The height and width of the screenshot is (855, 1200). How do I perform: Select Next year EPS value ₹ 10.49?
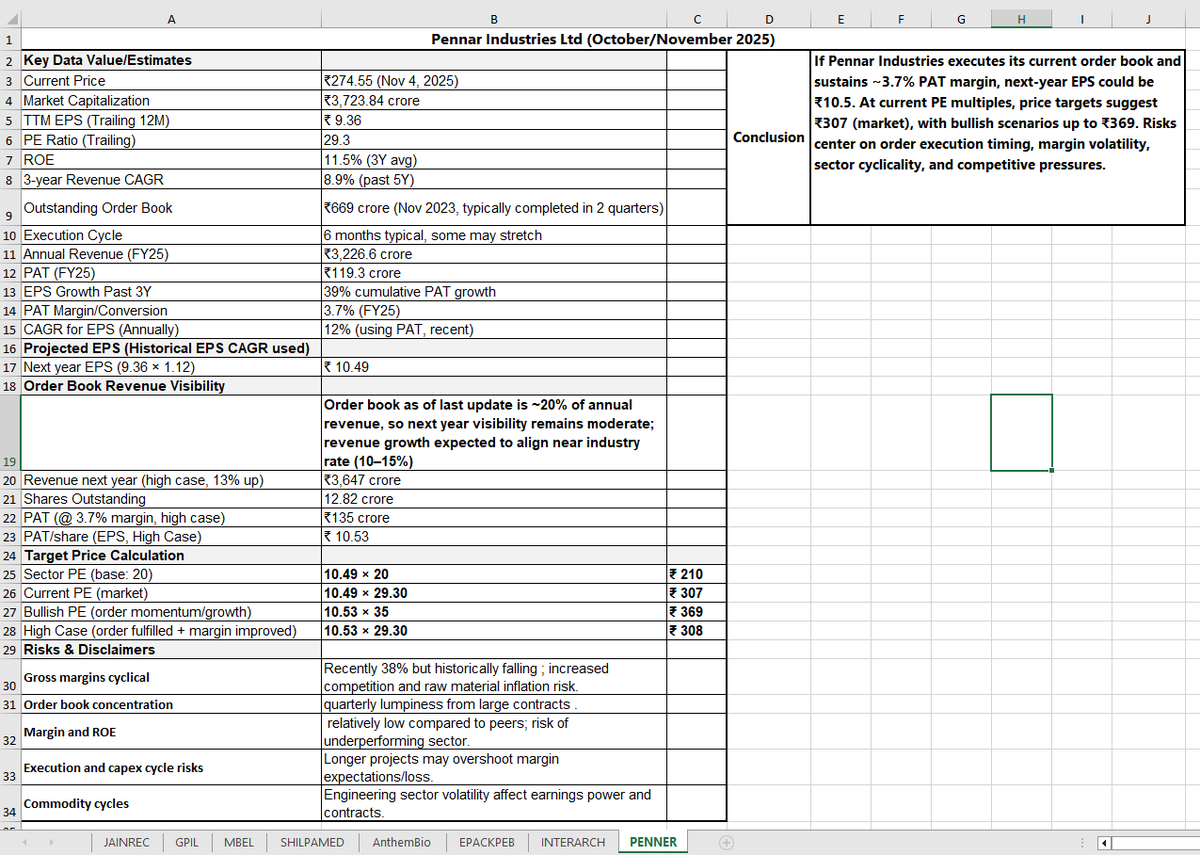click(494, 367)
